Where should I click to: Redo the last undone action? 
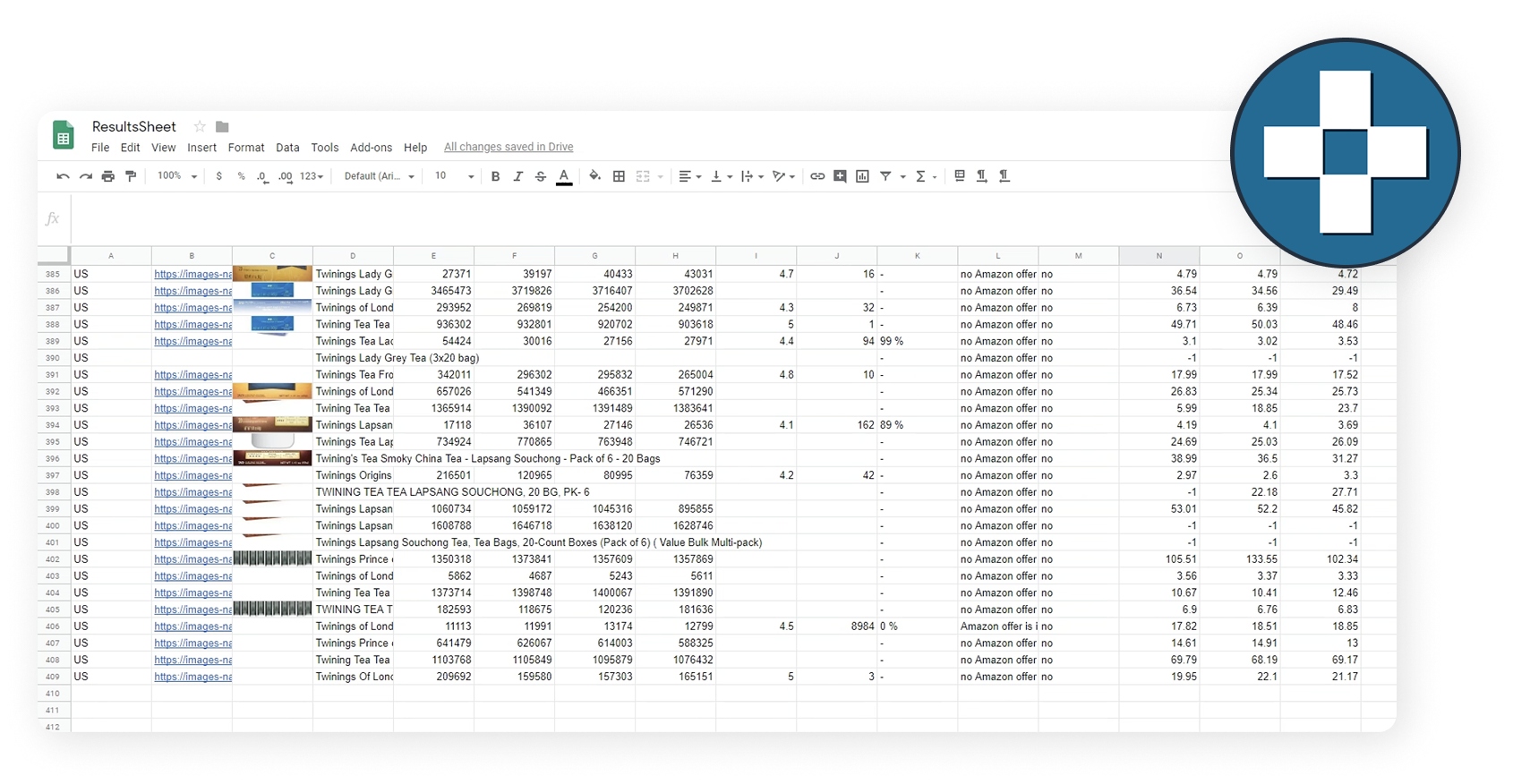point(86,176)
